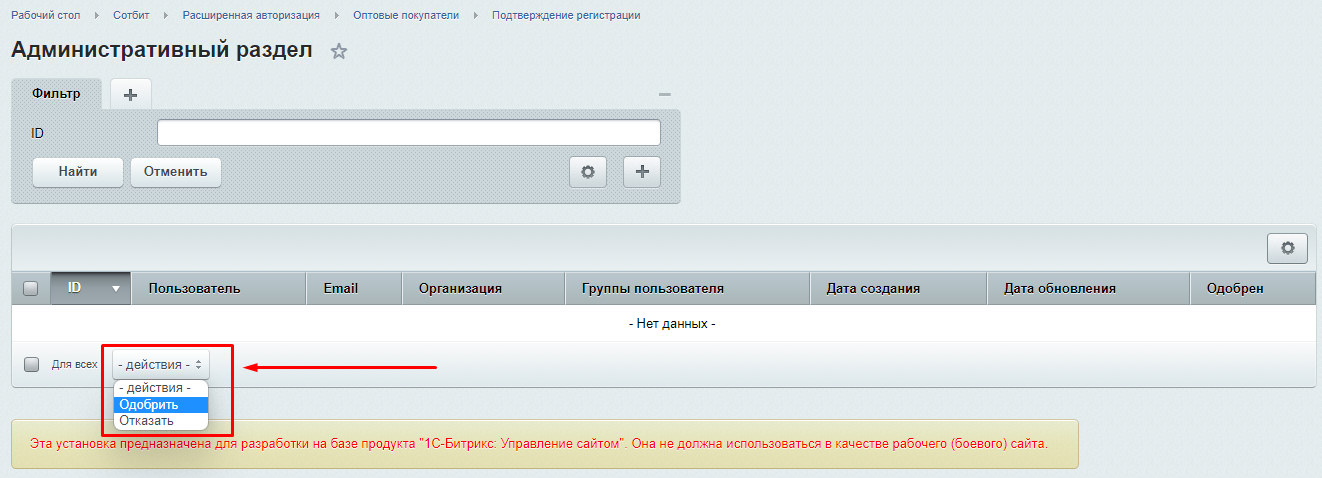Select the placeholder - действия - option

(161, 388)
